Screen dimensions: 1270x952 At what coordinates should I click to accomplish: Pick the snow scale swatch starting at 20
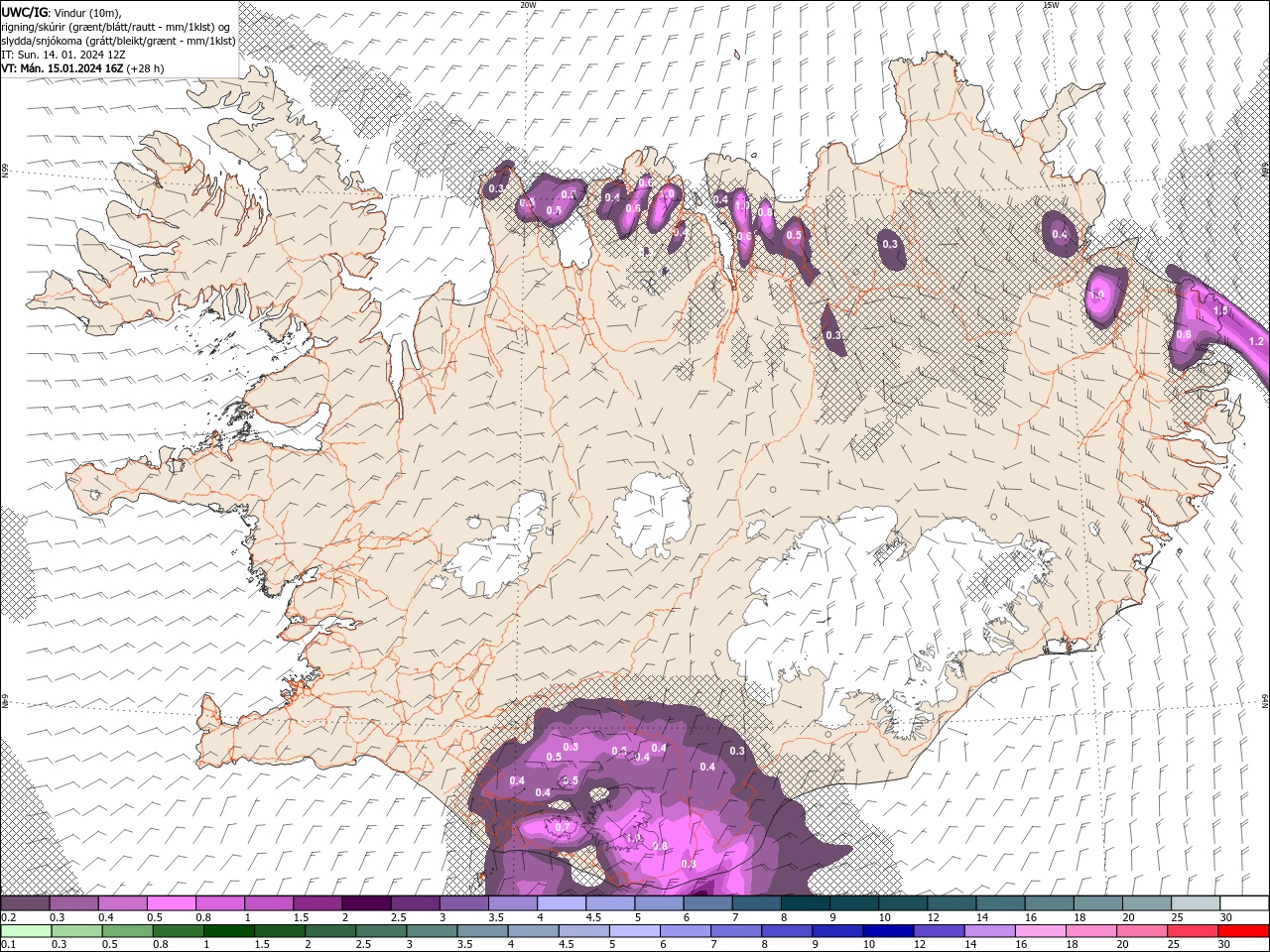click(x=1148, y=902)
